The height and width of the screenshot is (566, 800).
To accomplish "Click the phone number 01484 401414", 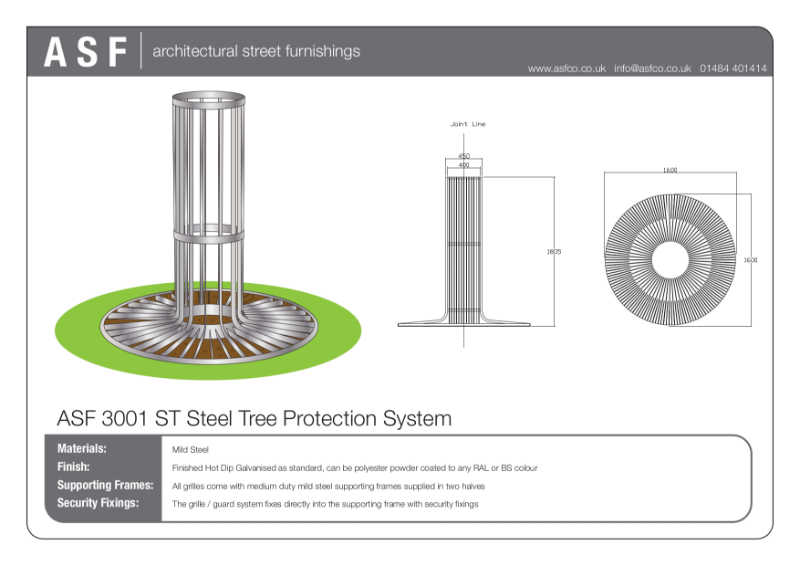I will 733,68.
